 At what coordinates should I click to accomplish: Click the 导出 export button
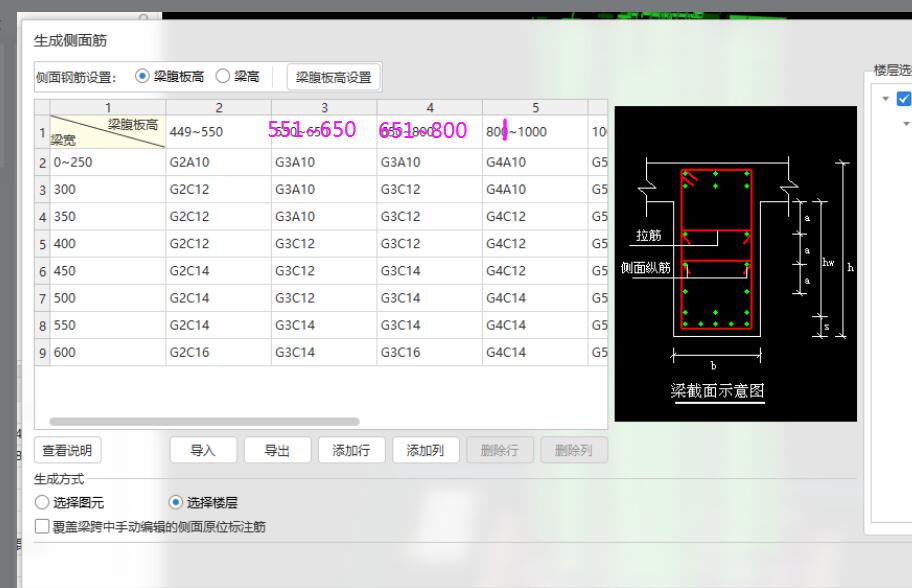tap(277, 450)
